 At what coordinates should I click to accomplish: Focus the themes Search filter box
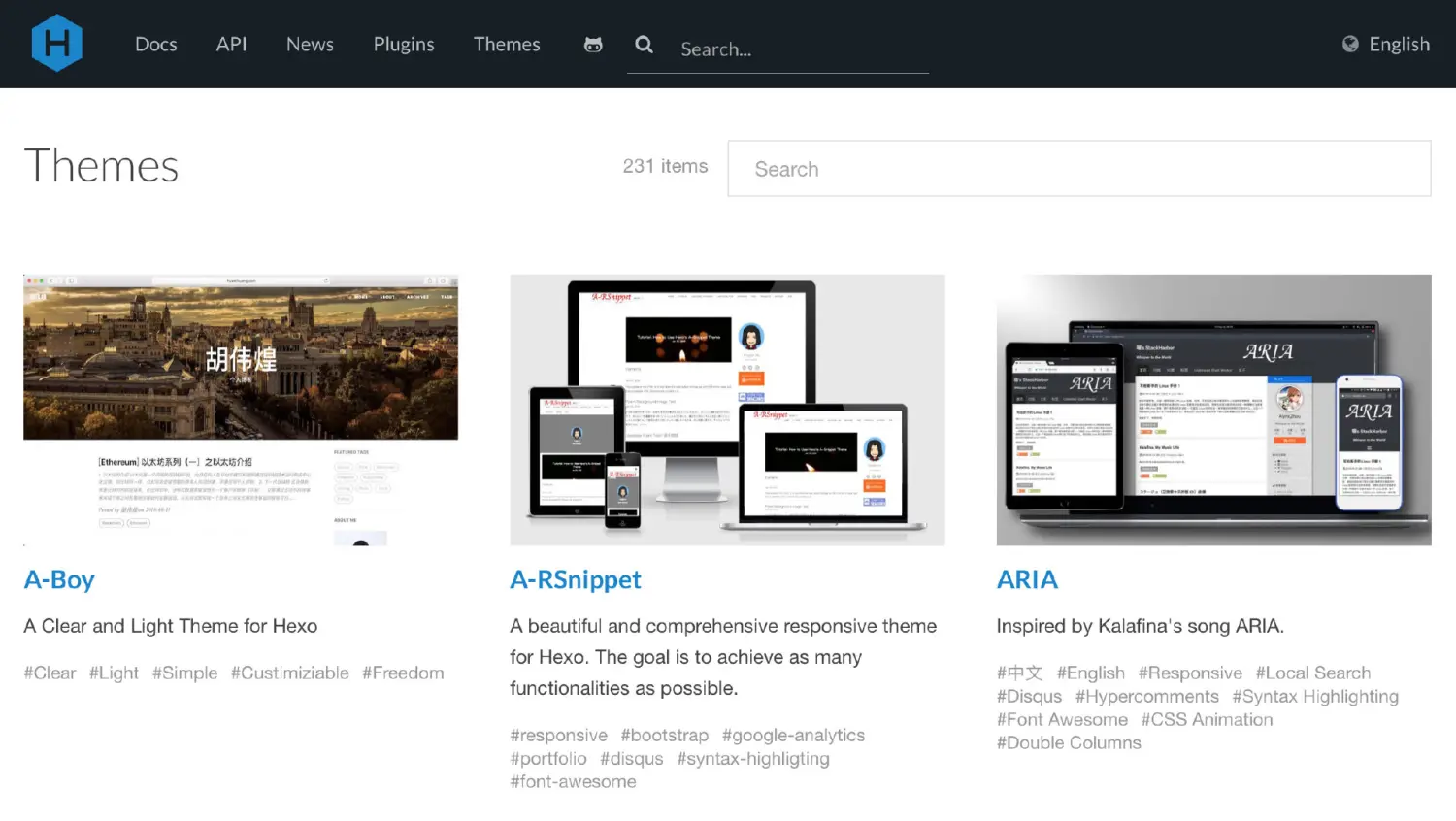coord(1079,169)
